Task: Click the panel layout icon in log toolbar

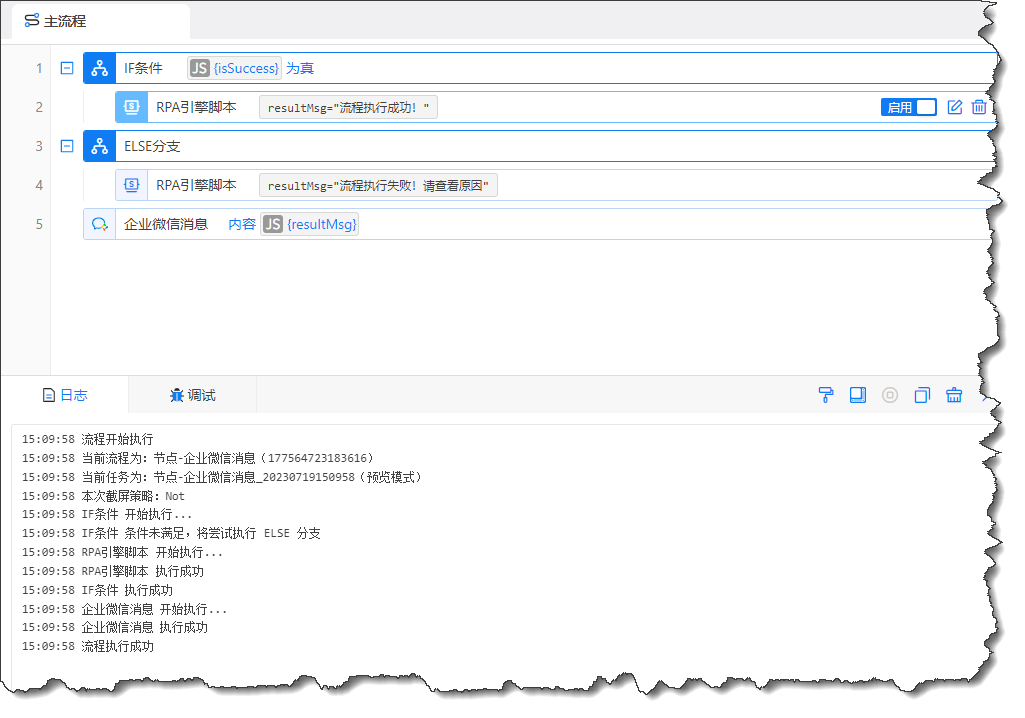Action: click(858, 395)
